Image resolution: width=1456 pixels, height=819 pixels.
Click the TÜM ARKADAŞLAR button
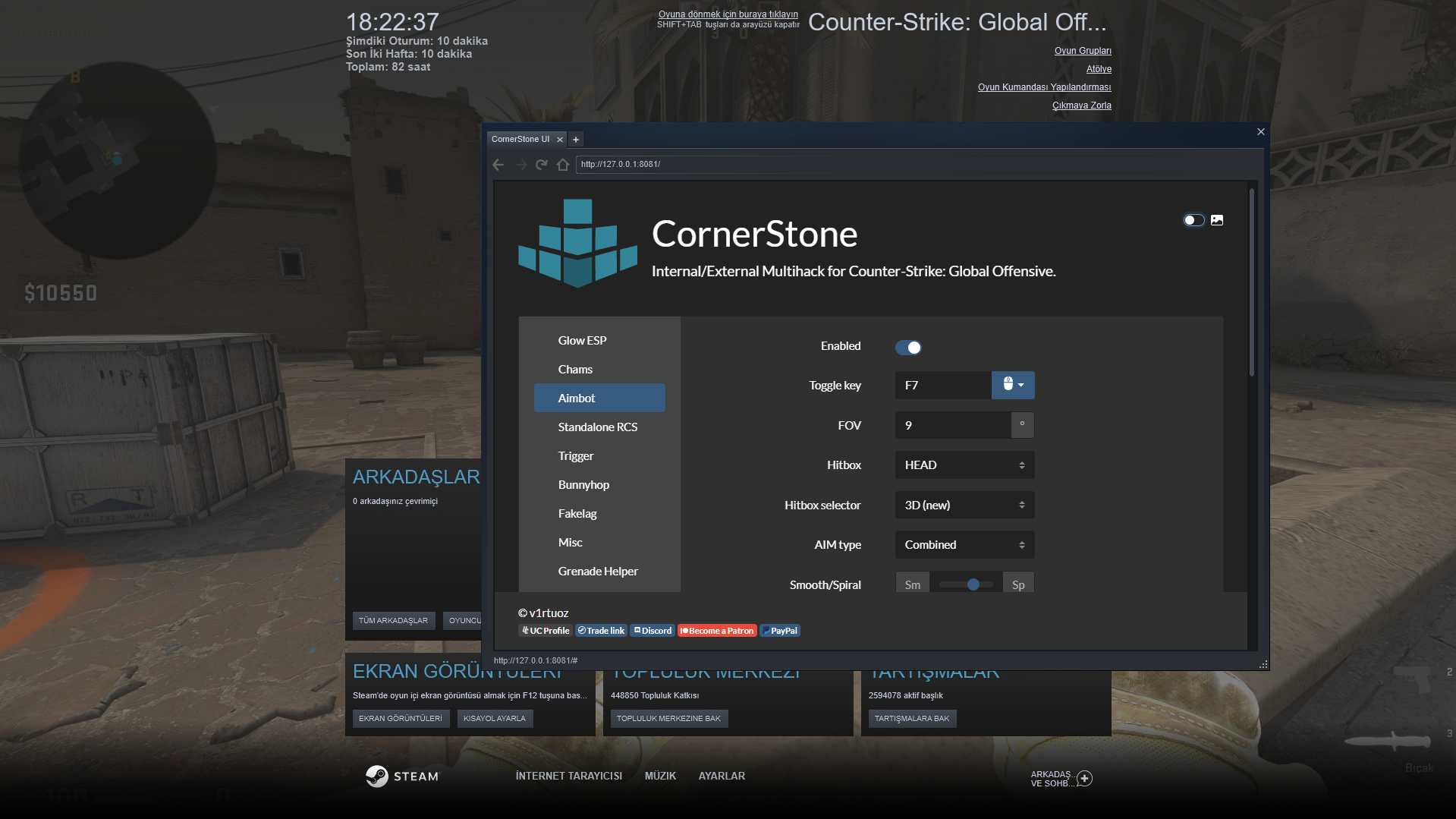(394, 621)
